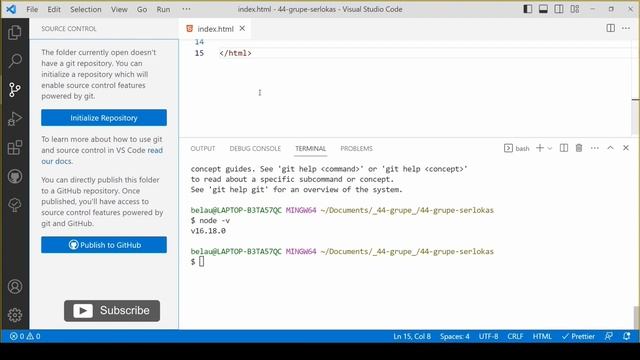Viewport: 640px width, 360px height.
Task: Open the Testing view icon above Accounts
Action: click(x=15, y=205)
